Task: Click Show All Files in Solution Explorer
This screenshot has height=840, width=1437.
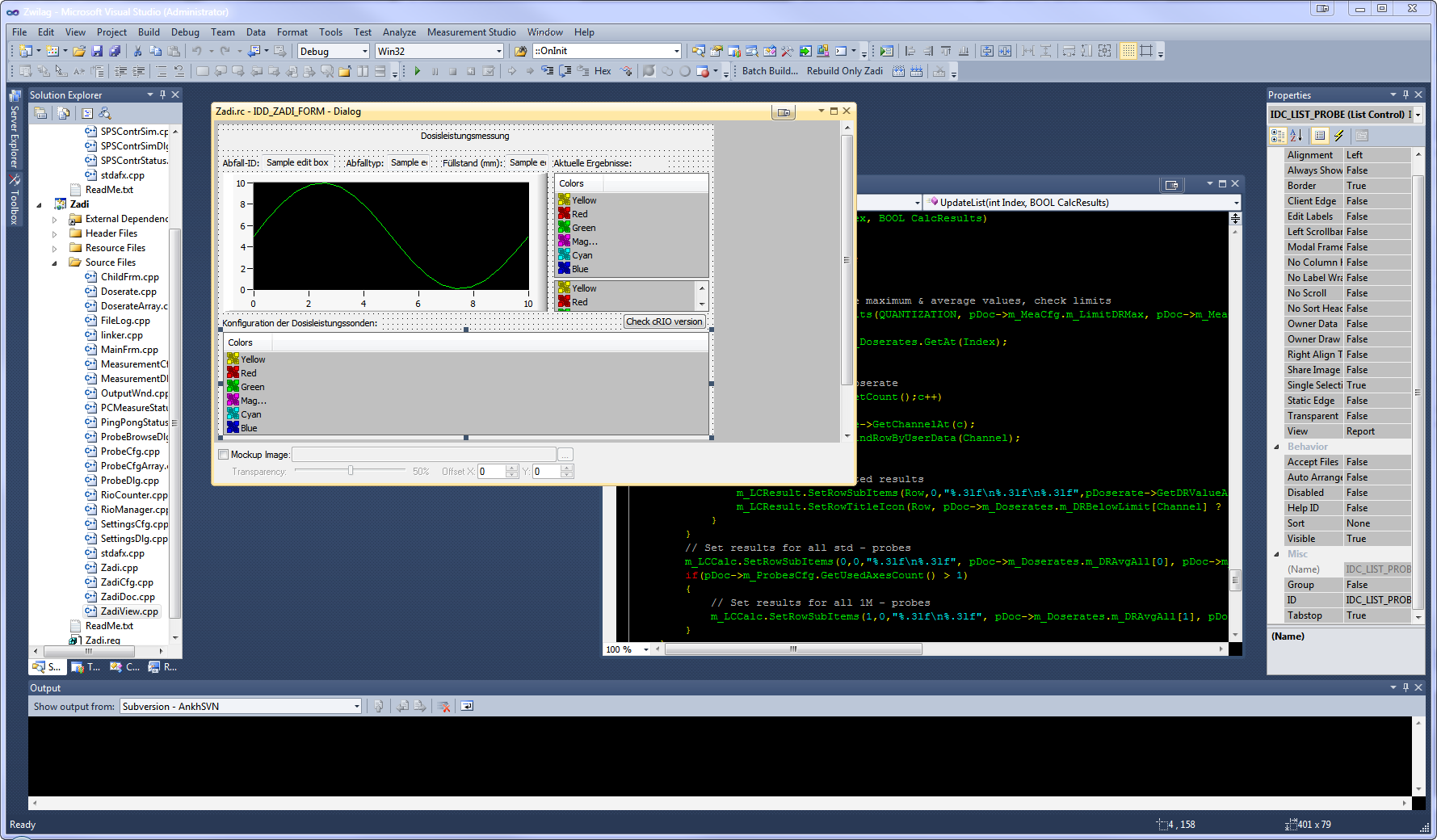Action: [63, 114]
